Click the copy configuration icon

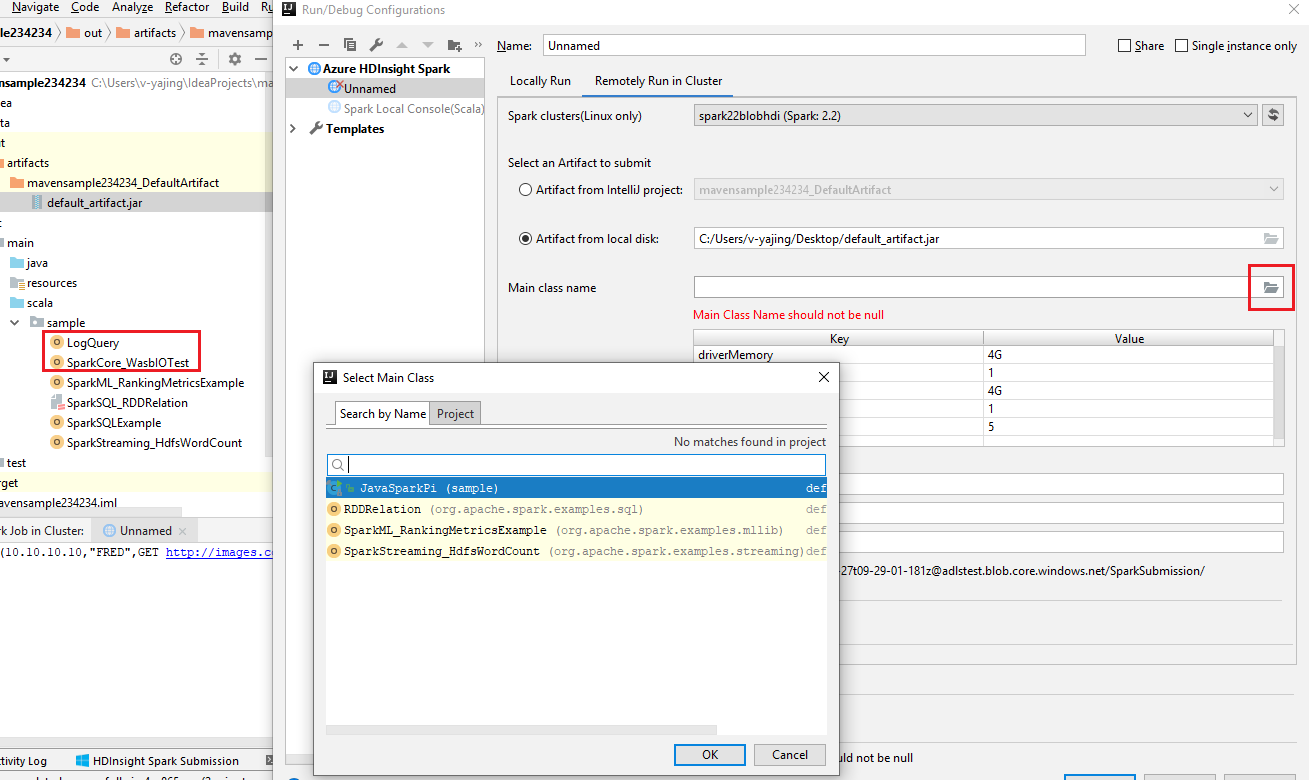[x=350, y=44]
